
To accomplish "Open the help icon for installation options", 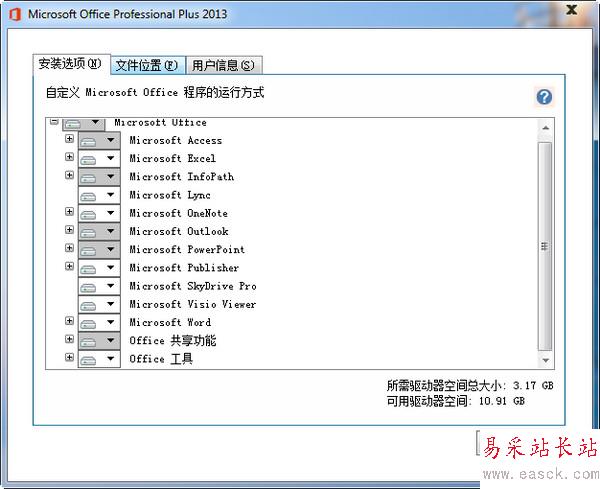I will tap(544, 97).
